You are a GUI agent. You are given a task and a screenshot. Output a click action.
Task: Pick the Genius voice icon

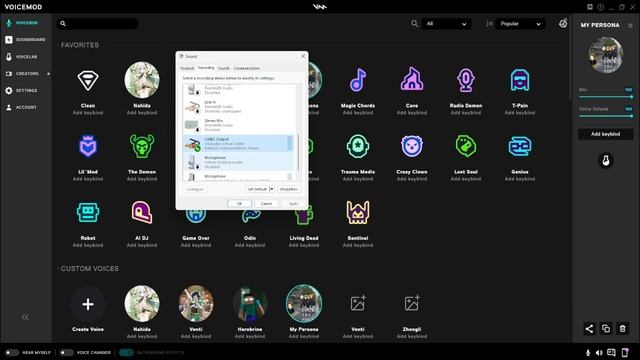tap(520, 146)
